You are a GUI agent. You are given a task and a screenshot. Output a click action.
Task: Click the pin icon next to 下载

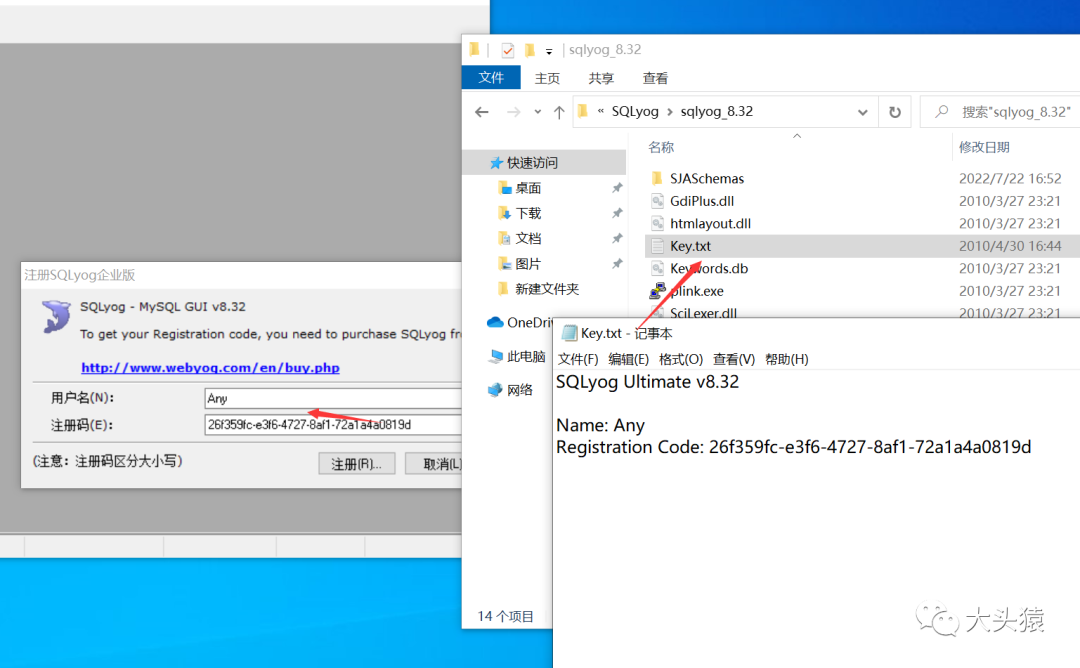(617, 213)
